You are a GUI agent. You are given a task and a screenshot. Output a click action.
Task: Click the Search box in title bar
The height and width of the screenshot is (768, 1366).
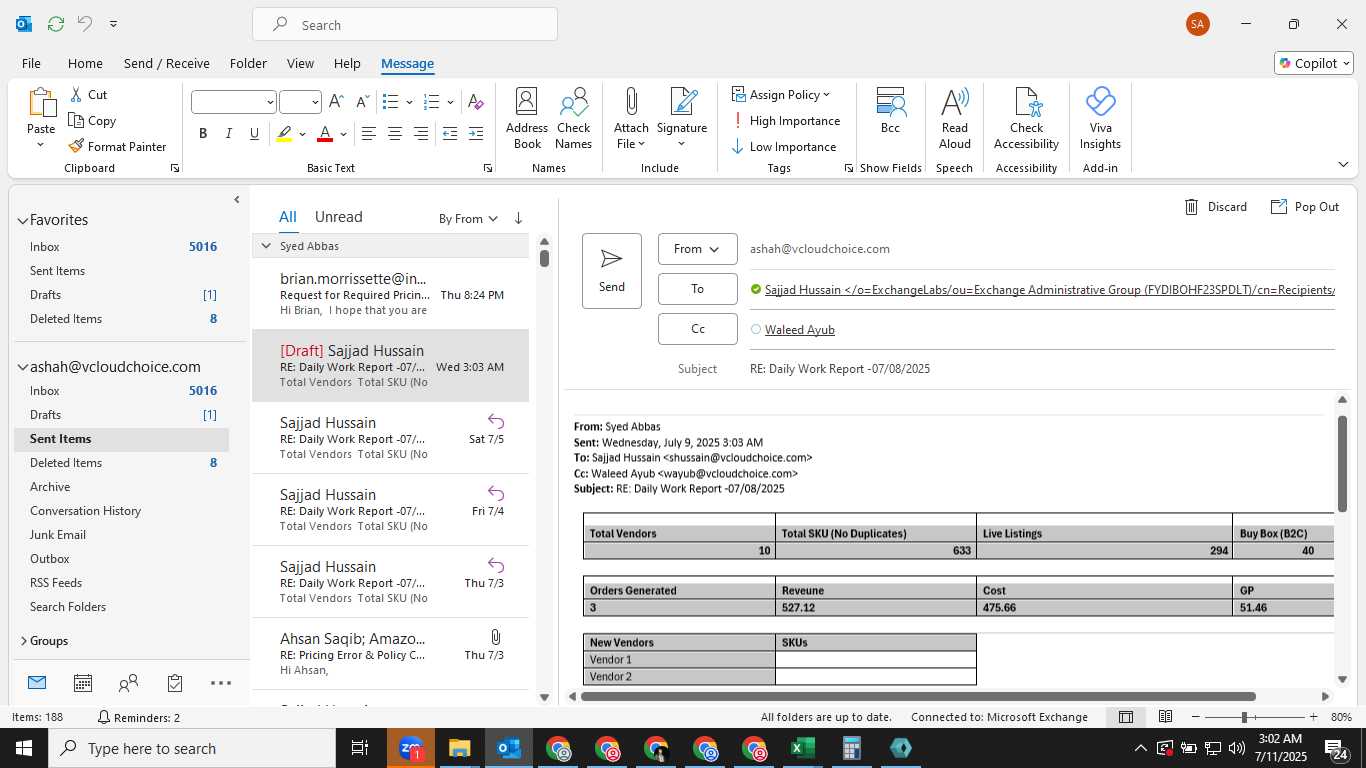click(405, 24)
